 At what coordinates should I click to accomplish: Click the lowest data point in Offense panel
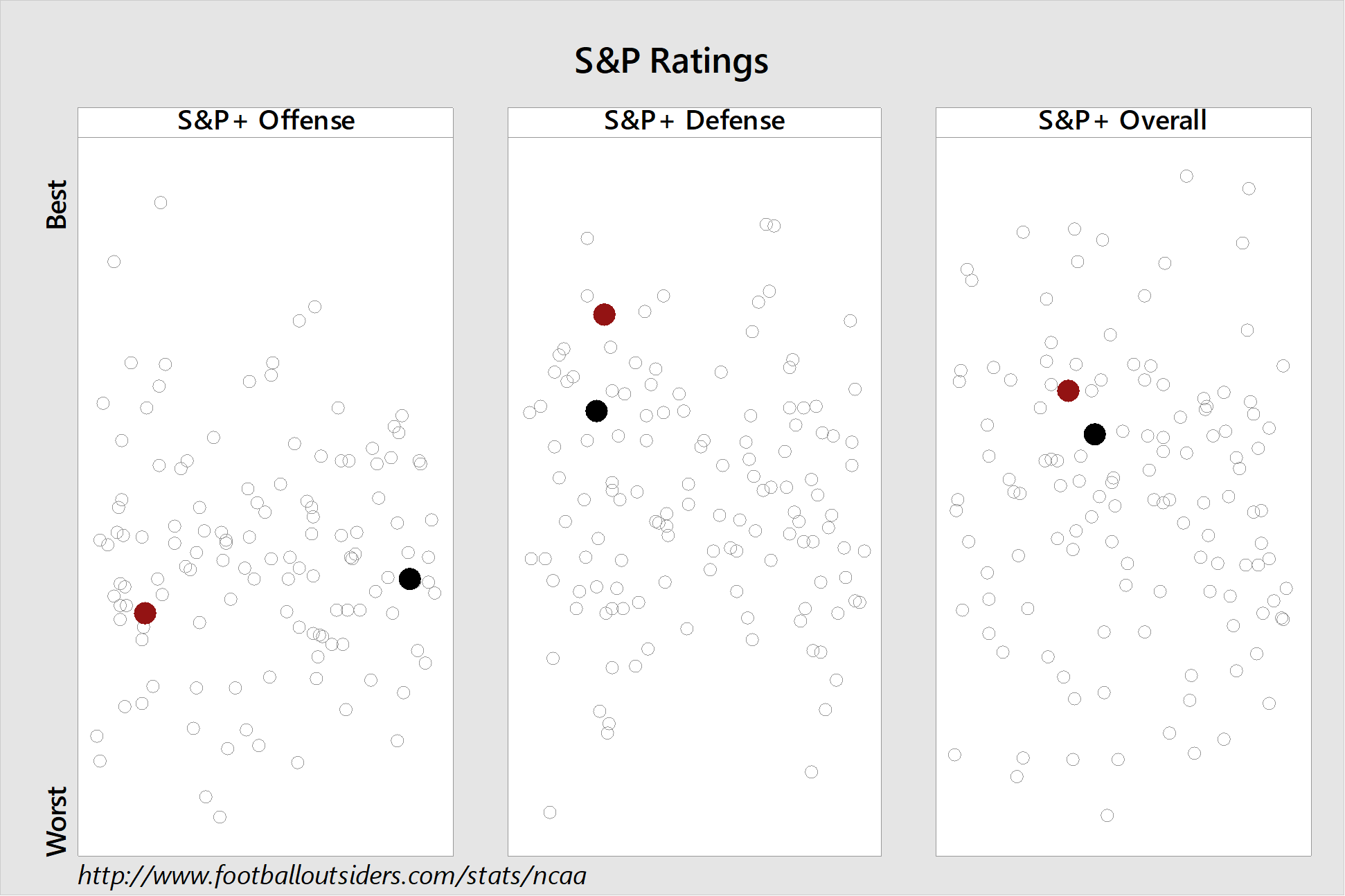click(220, 817)
